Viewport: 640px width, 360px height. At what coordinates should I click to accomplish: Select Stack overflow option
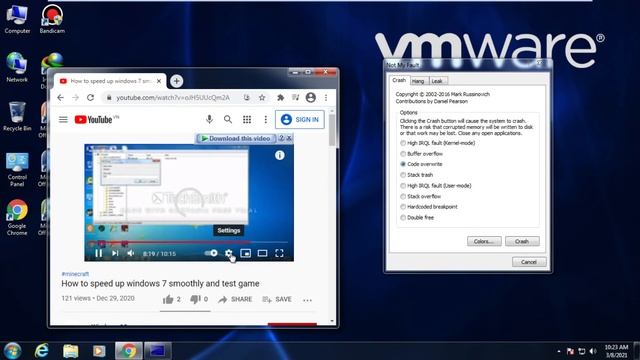tap(420, 196)
